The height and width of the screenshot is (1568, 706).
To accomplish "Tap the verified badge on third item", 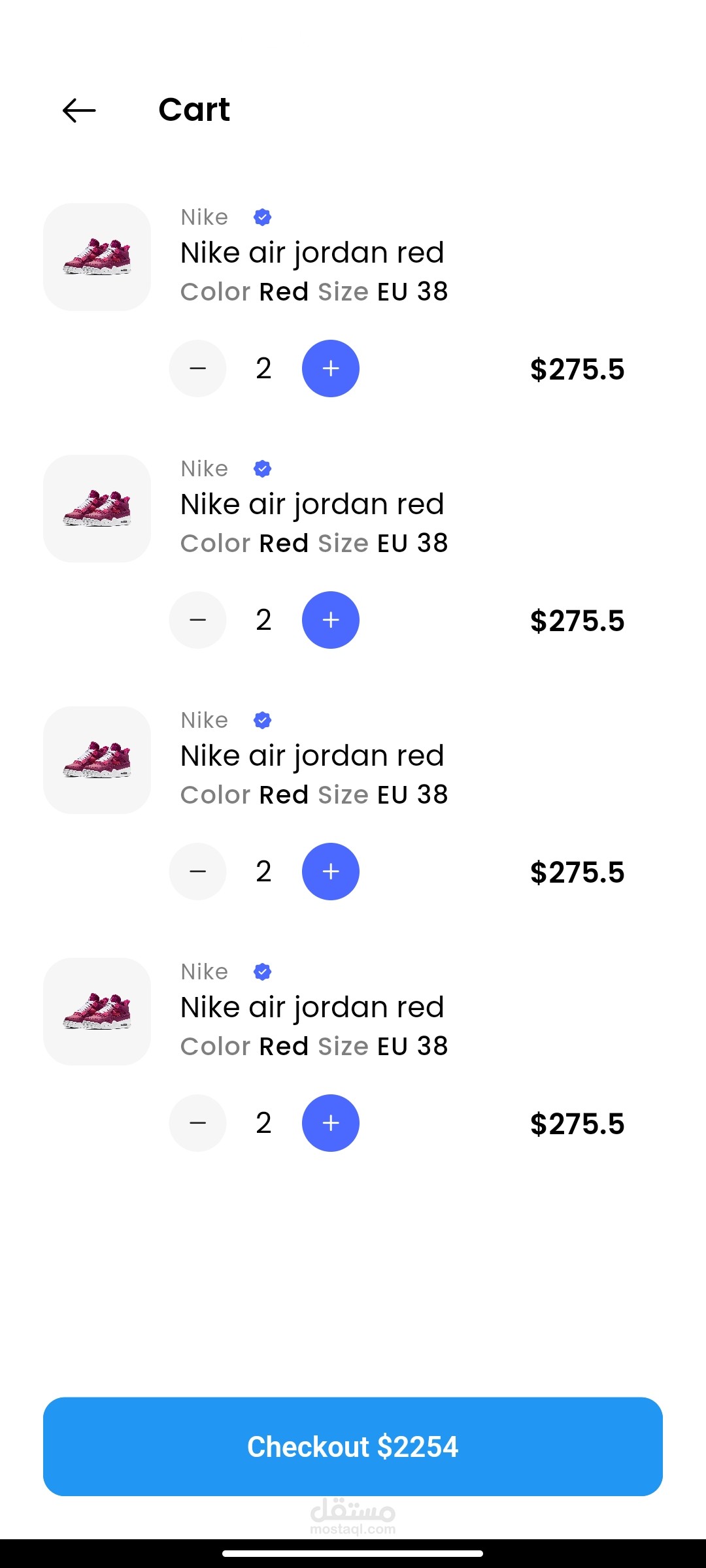I will point(262,720).
